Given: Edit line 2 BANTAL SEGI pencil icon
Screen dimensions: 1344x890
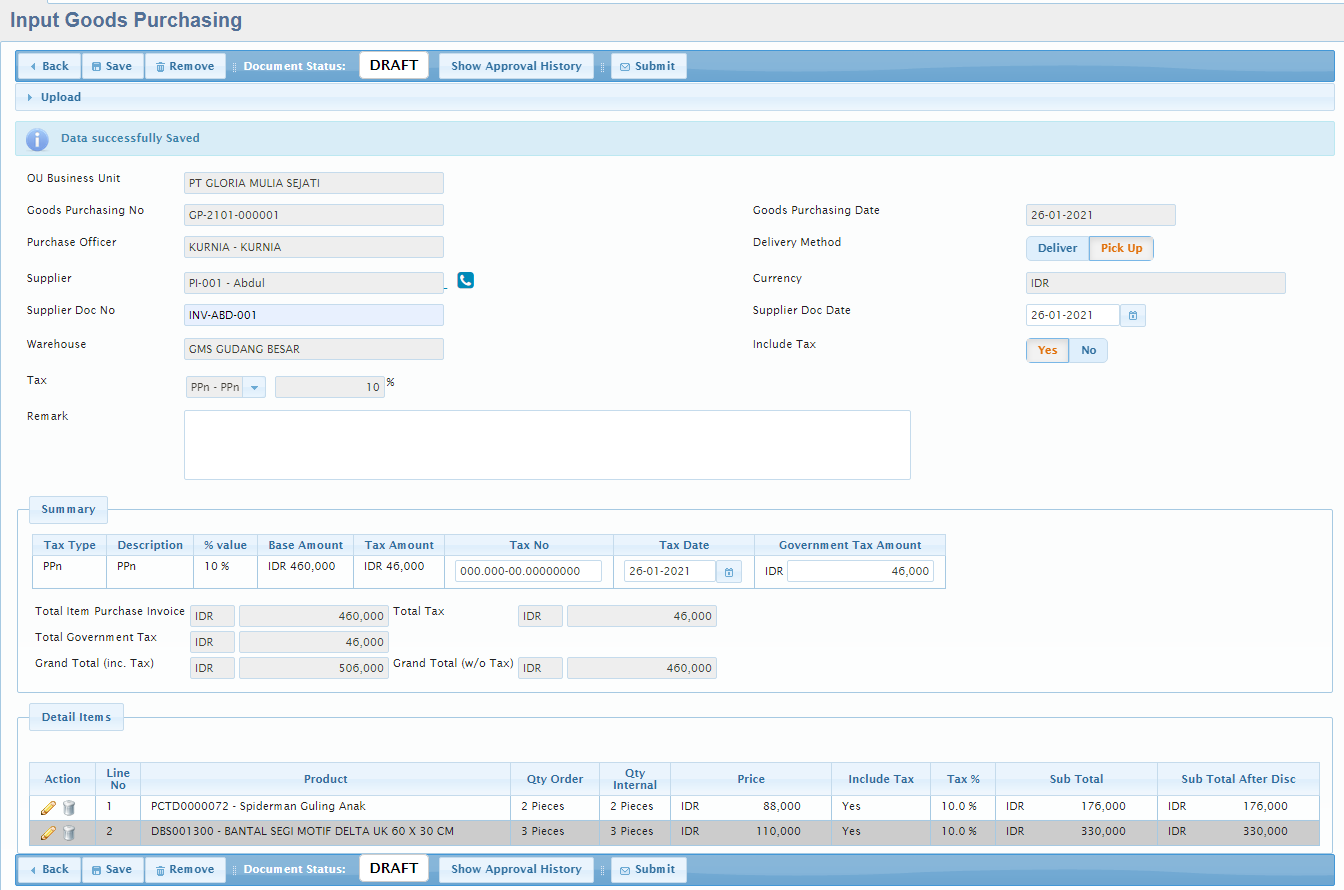Looking at the screenshot, I should (48, 832).
